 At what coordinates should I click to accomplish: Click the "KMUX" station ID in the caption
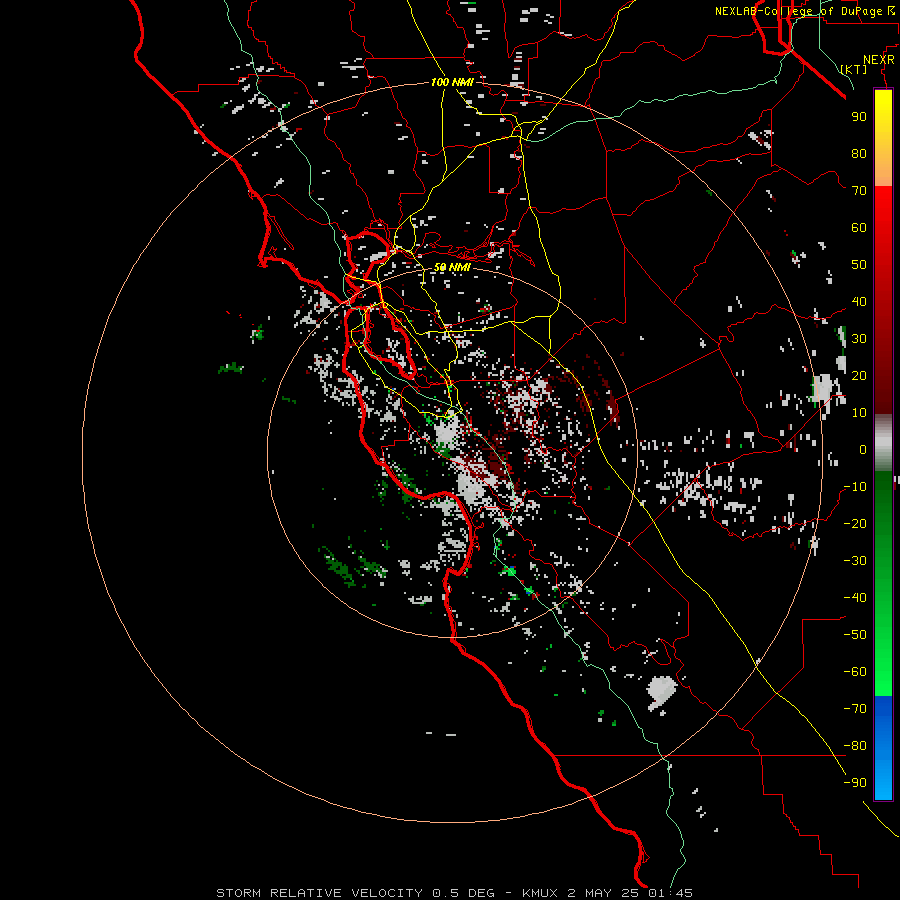coord(540,893)
